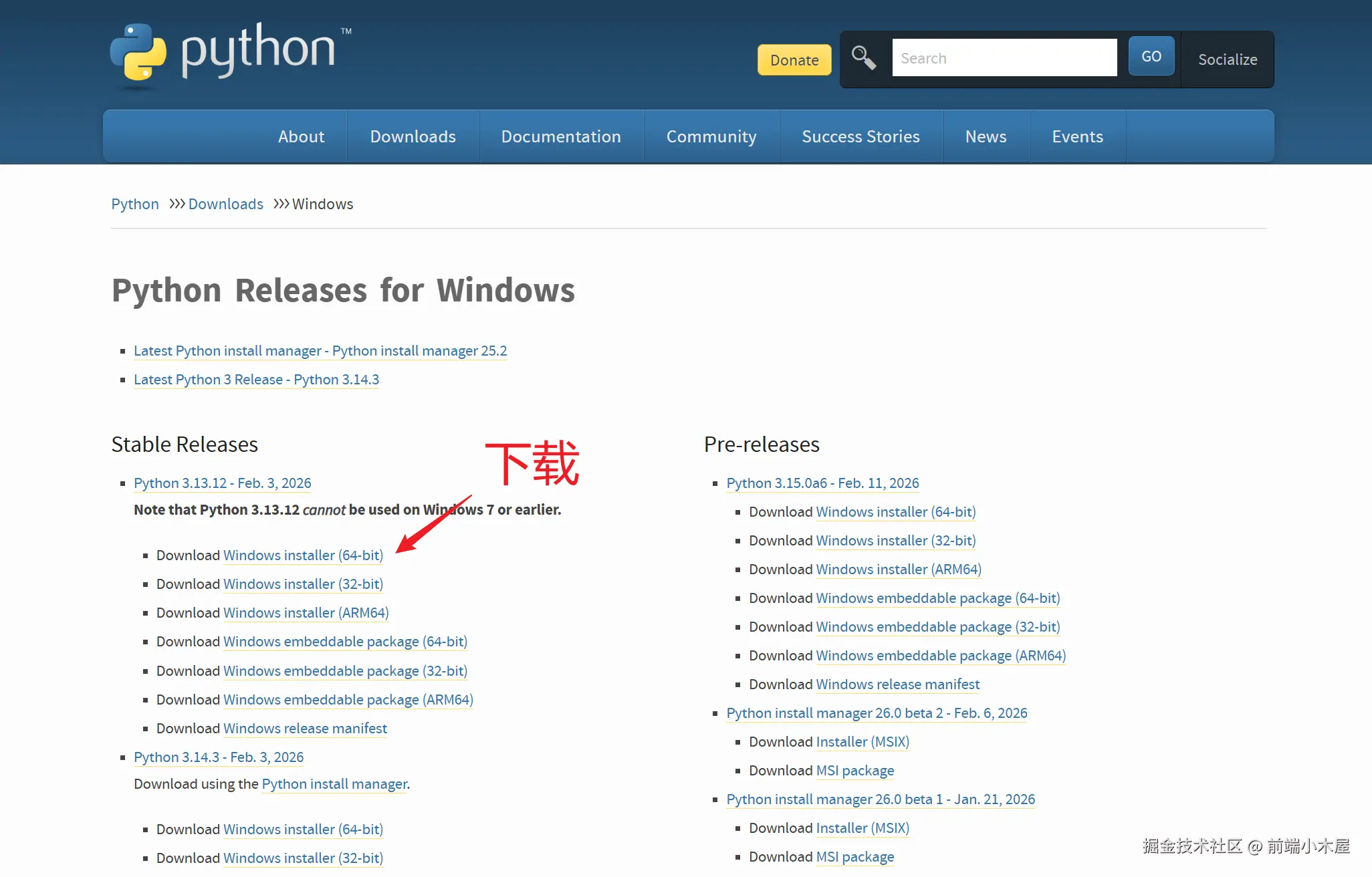Viewport: 1372px width, 877px height.
Task: Open the Downloads navigation menu
Action: pyautogui.click(x=413, y=136)
